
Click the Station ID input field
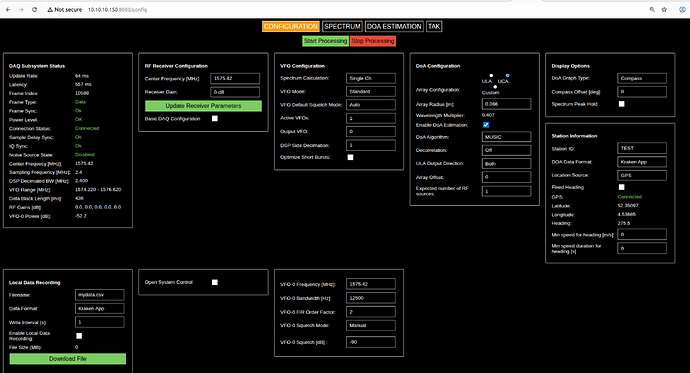tap(642, 148)
